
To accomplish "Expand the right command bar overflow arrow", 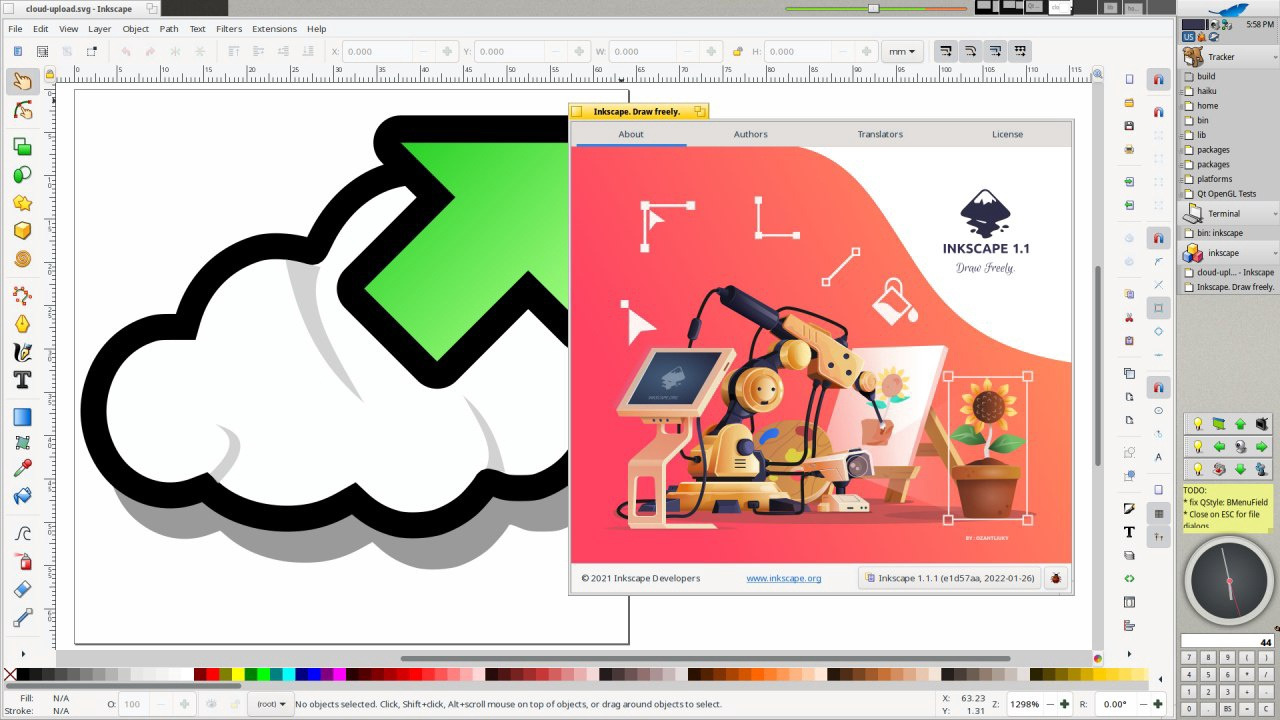I will coord(1129,654).
